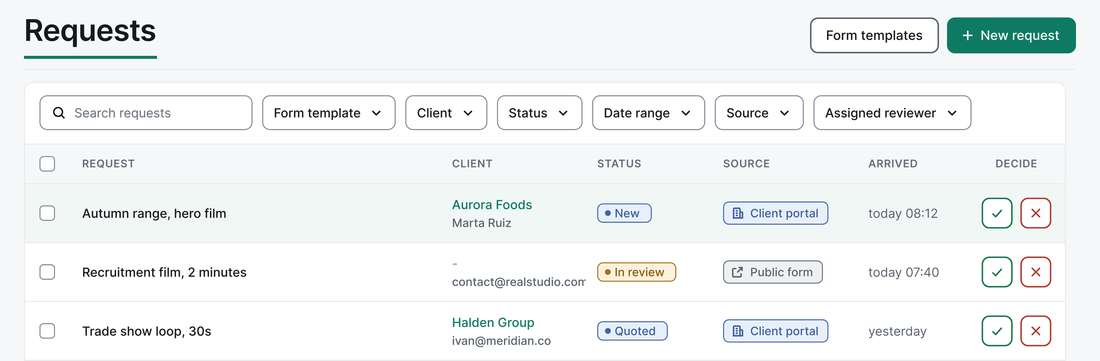
Task: Create a New request
Action: [1012, 35]
